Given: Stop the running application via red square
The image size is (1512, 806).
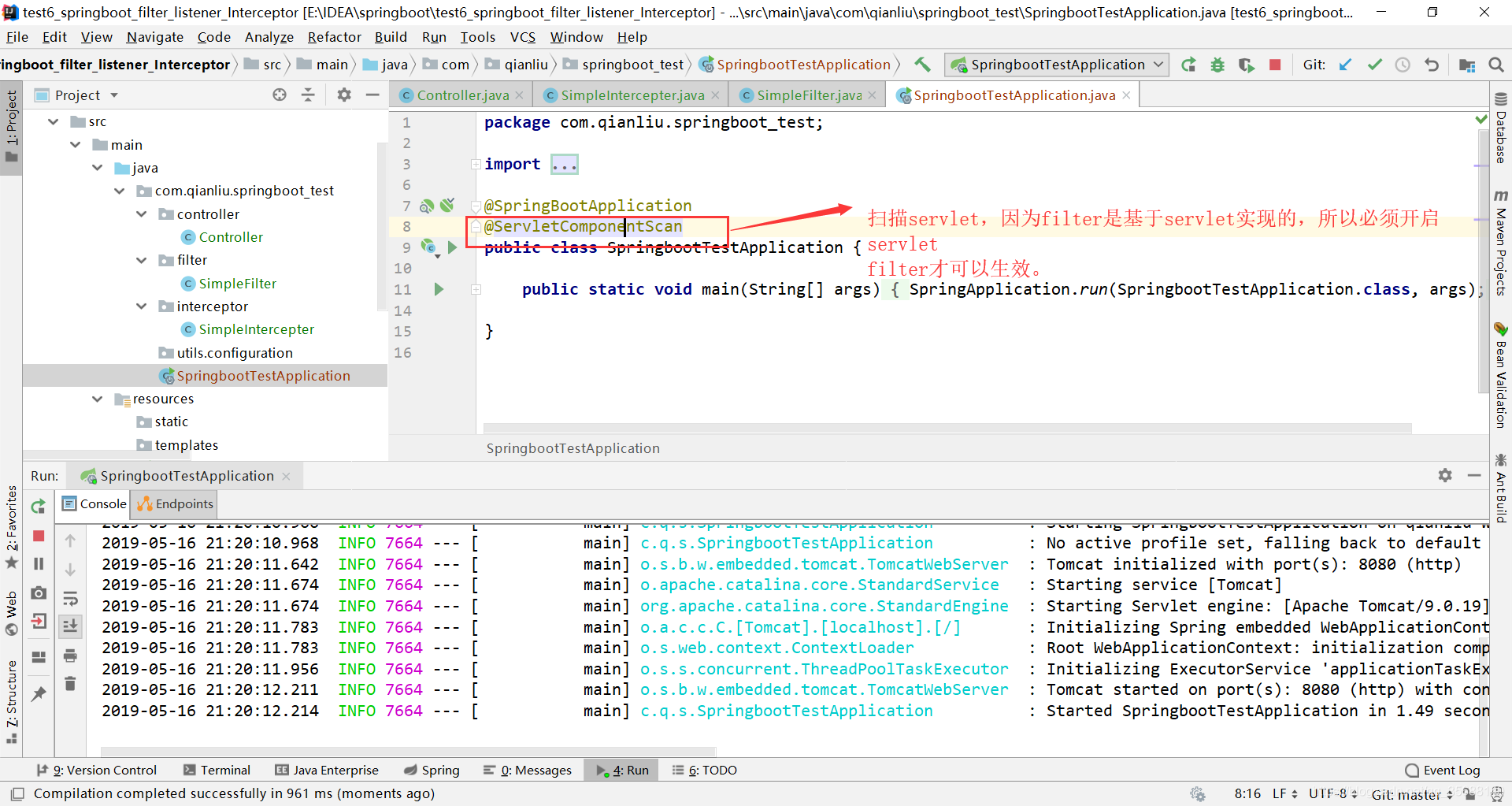Looking at the screenshot, I should 1275,65.
